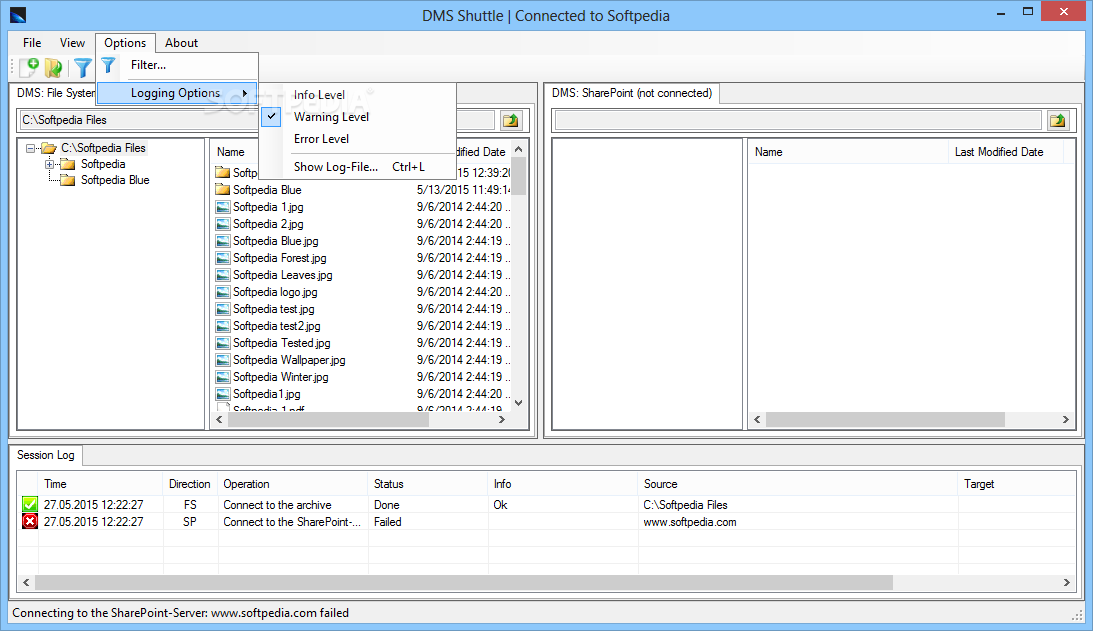1093x631 pixels.
Task: Click the new document toolbar icon with green plus
Action: 29,67
